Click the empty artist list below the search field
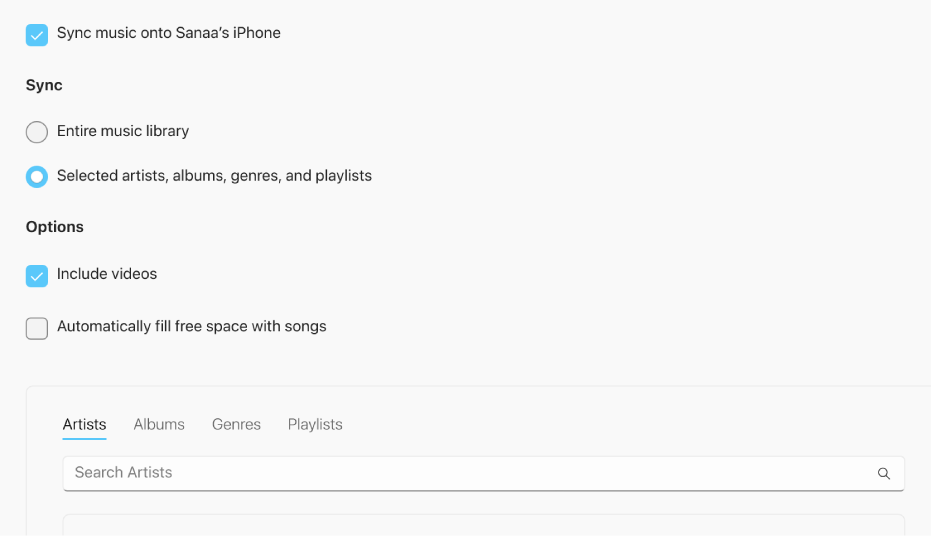932x538 pixels. pyautogui.click(x=483, y=526)
